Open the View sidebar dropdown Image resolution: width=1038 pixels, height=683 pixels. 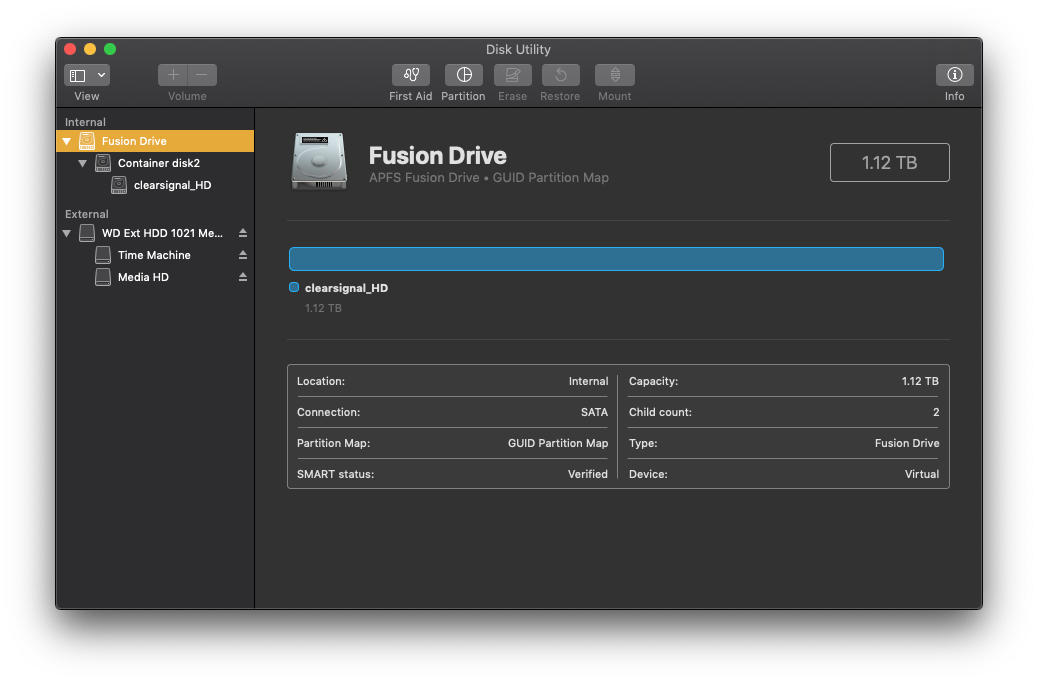[x=87, y=76]
